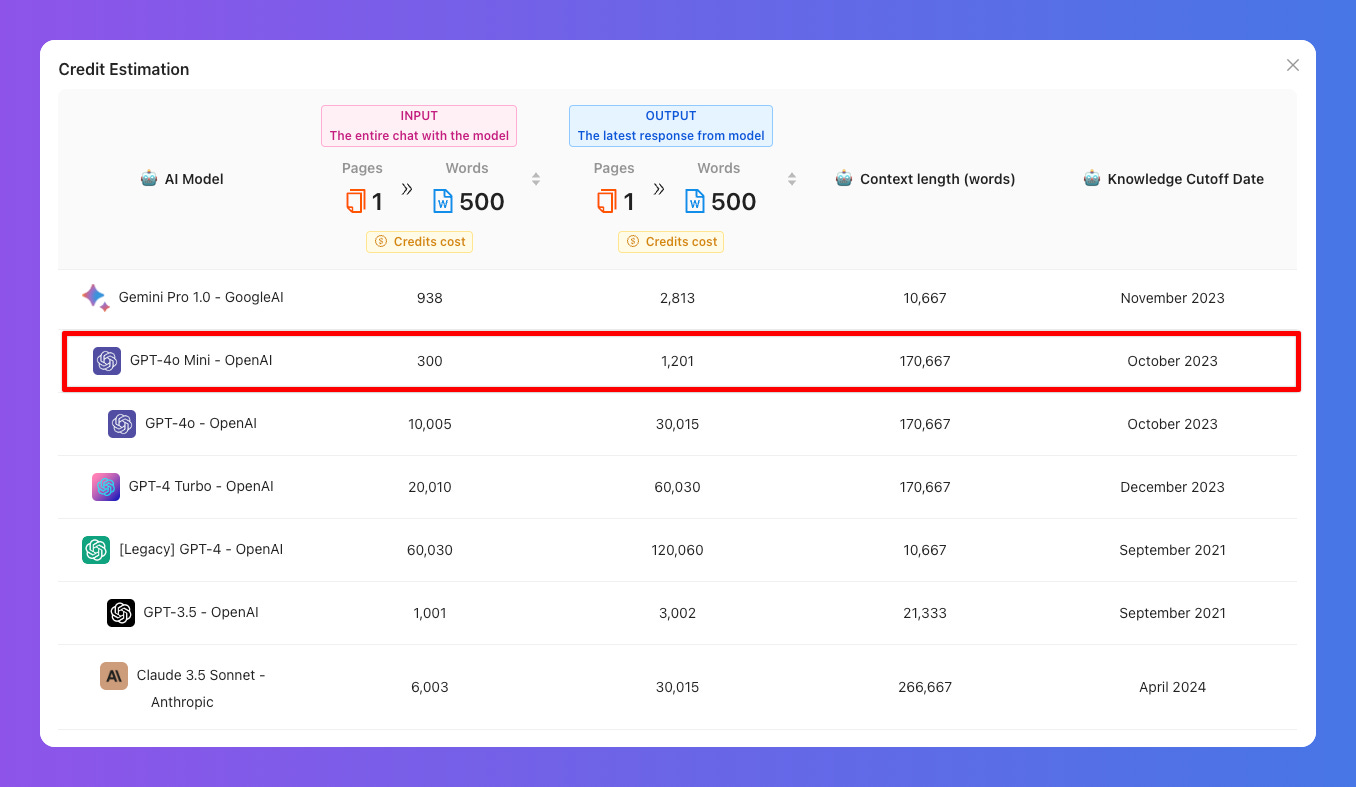The width and height of the screenshot is (1356, 787).
Task: Click the 1,001 input credits cell
Action: click(x=430, y=613)
